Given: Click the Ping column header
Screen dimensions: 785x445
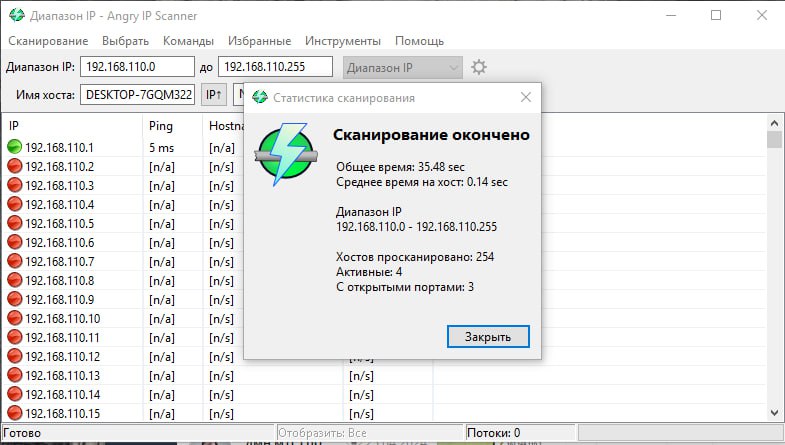Looking at the screenshot, I should click(x=161, y=126).
